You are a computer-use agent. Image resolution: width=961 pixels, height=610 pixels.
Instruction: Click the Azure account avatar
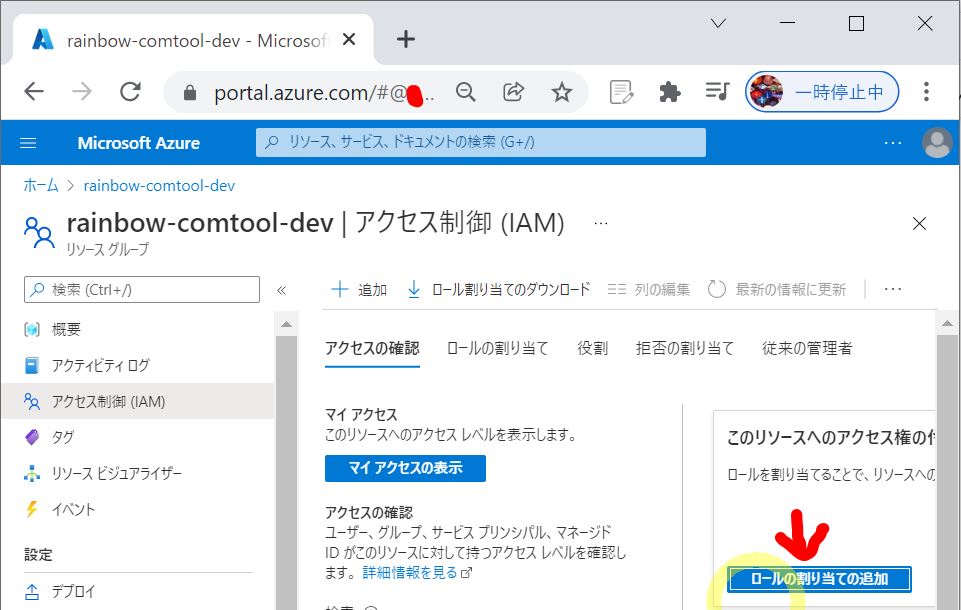tap(937, 143)
